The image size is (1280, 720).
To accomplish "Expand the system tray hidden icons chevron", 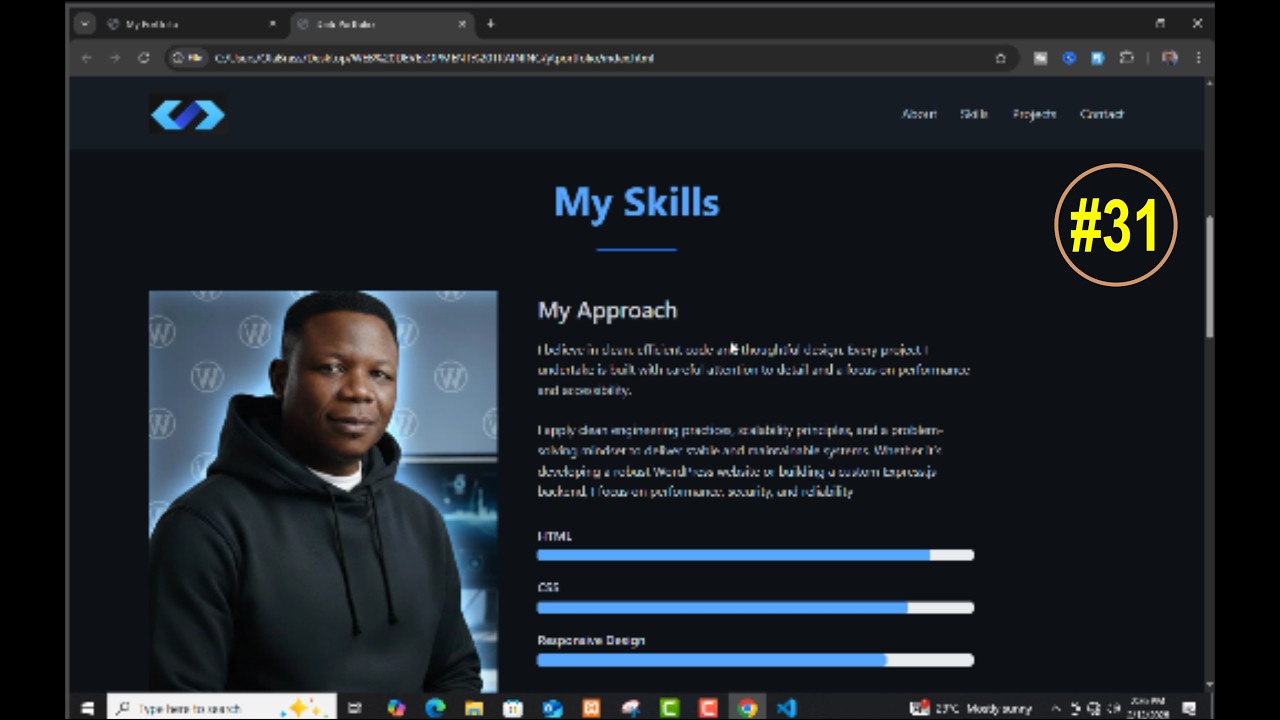I will pos(1055,708).
